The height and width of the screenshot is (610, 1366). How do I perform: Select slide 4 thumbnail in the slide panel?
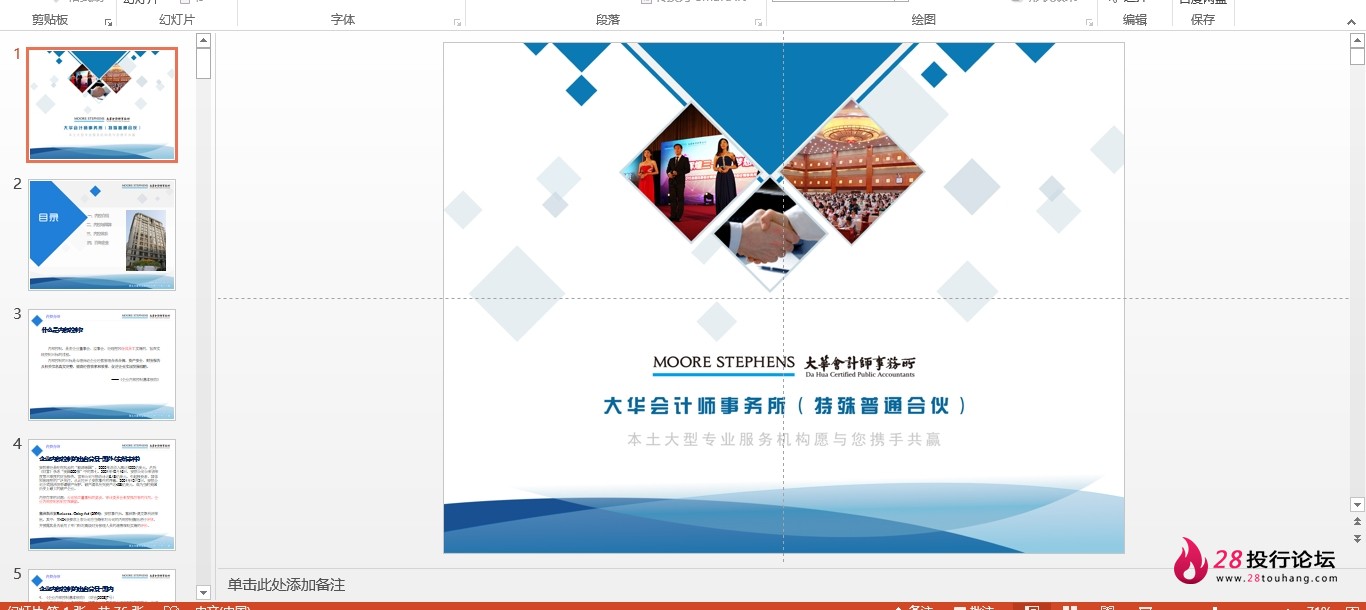click(102, 495)
